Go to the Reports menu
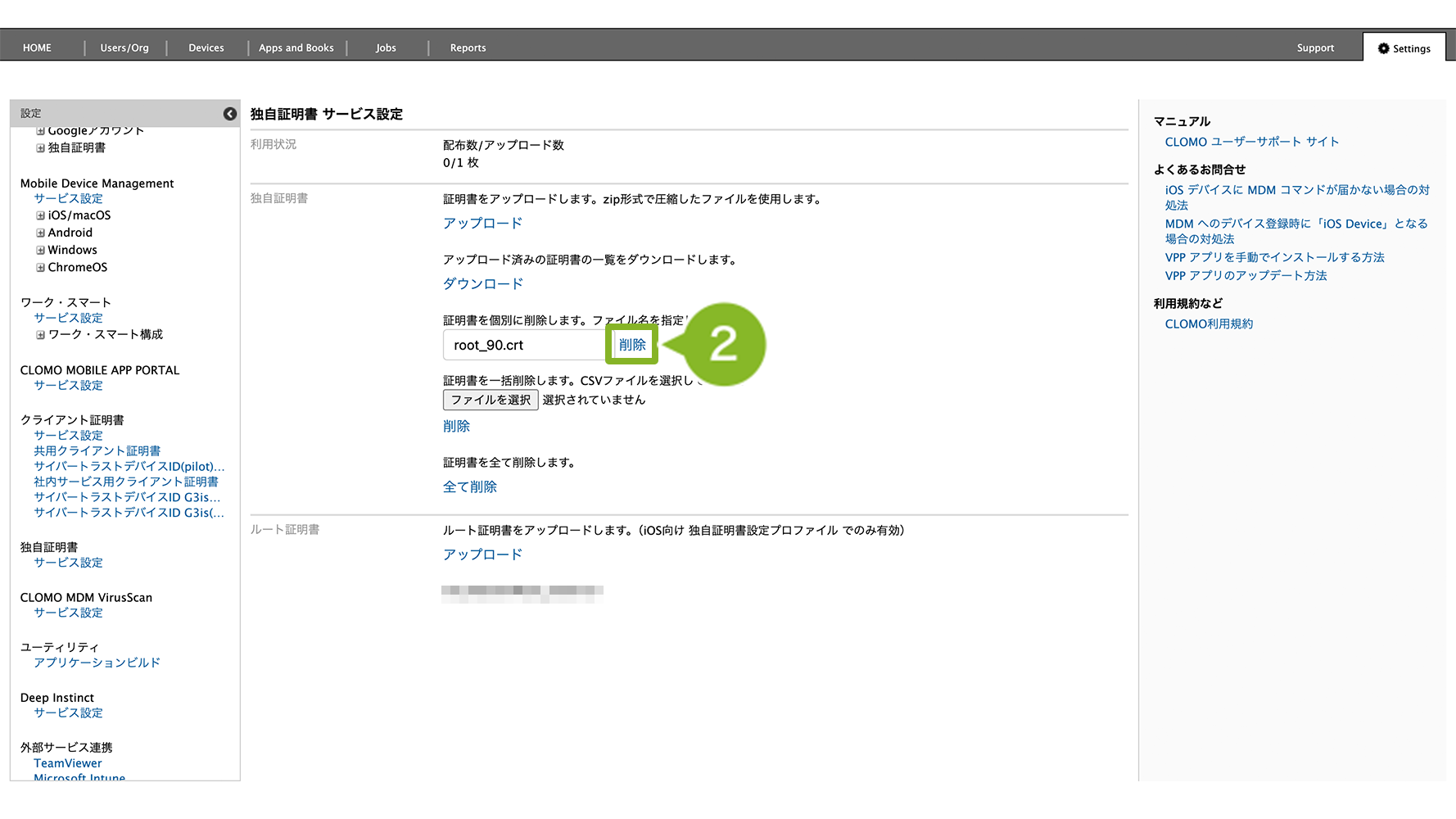The image size is (1456, 819). tap(468, 48)
